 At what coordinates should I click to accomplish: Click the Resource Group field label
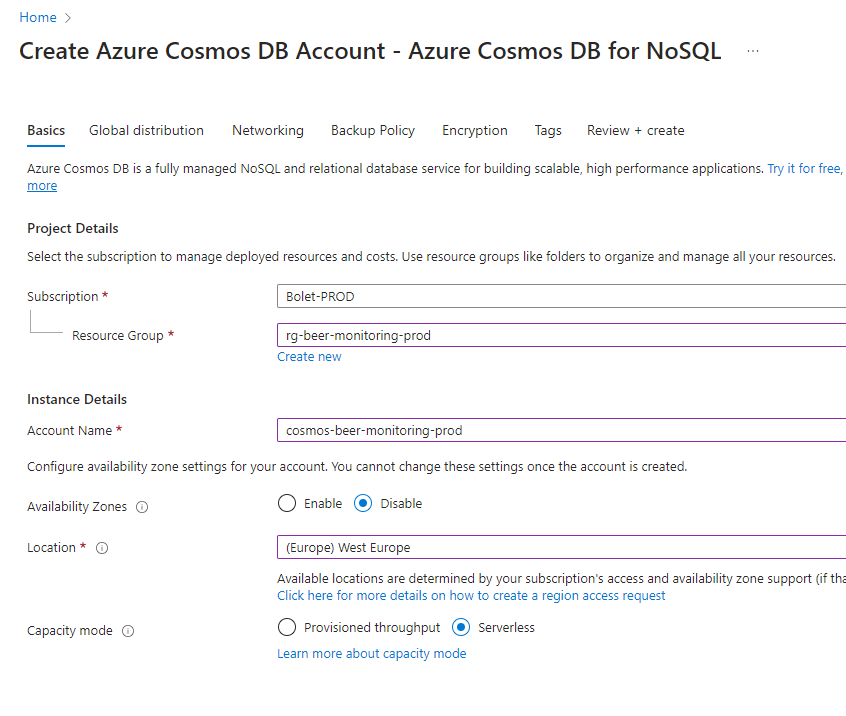pos(118,336)
